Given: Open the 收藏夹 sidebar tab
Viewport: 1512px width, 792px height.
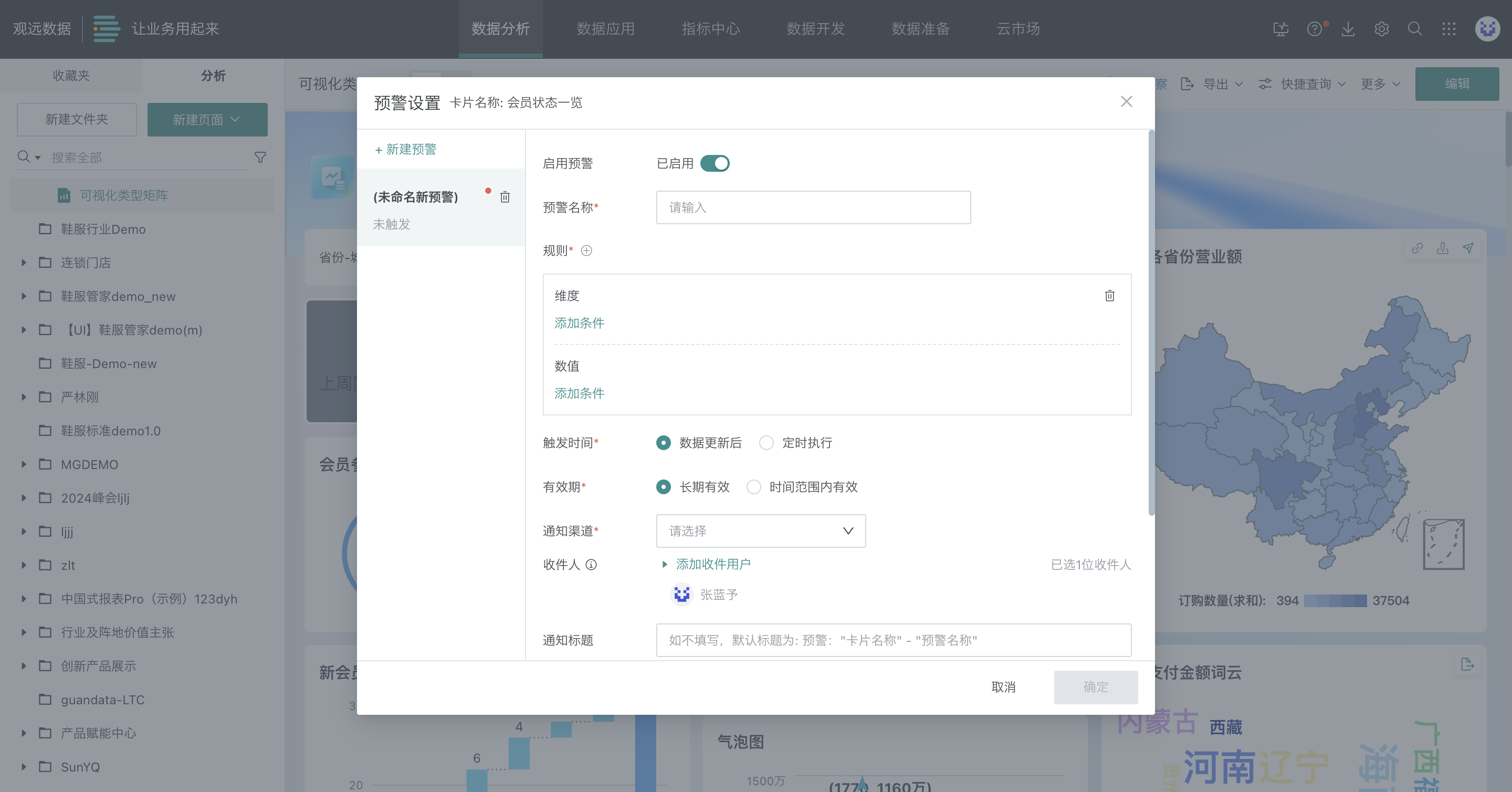Looking at the screenshot, I should click(71, 75).
